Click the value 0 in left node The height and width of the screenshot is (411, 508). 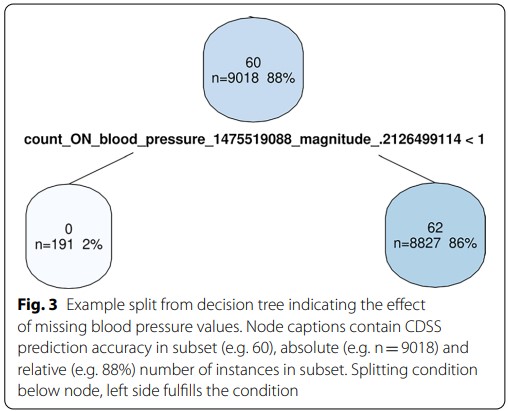[68, 229]
